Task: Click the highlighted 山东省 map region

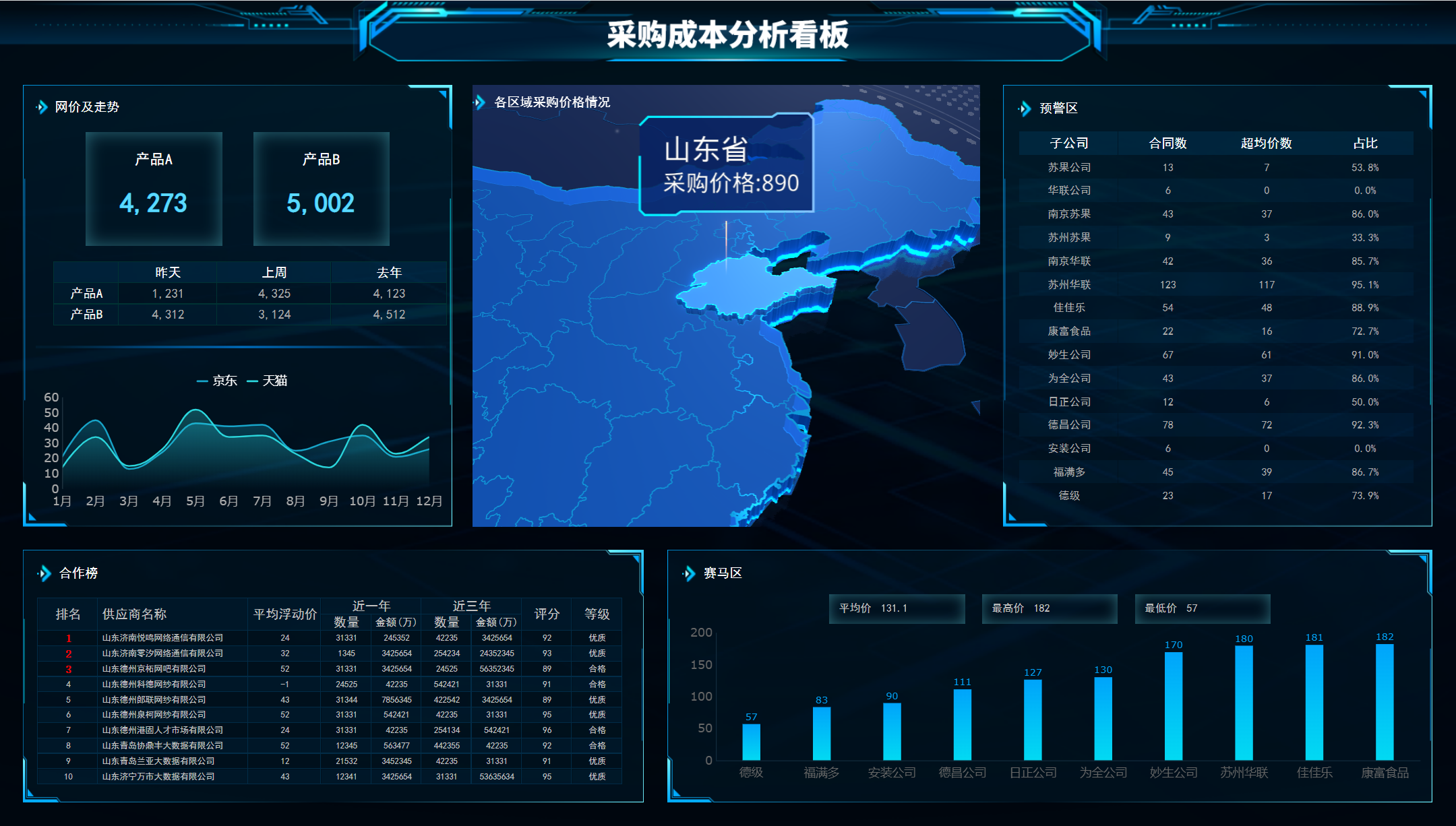Action: (x=741, y=290)
